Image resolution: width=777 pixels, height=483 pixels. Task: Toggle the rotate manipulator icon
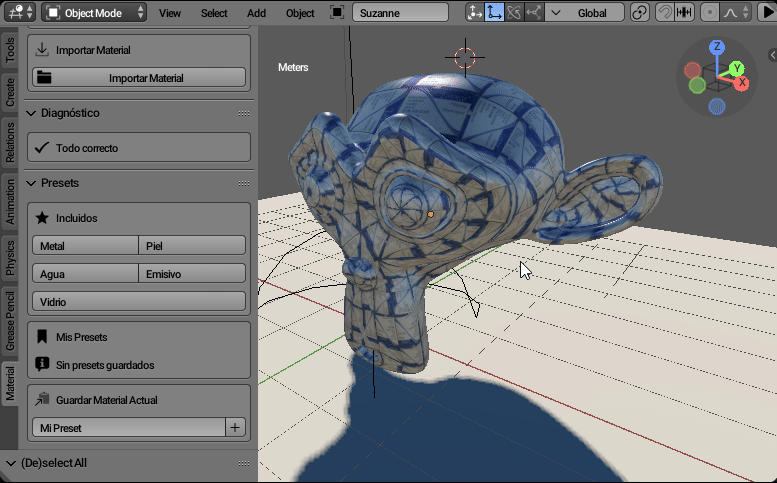[514, 13]
